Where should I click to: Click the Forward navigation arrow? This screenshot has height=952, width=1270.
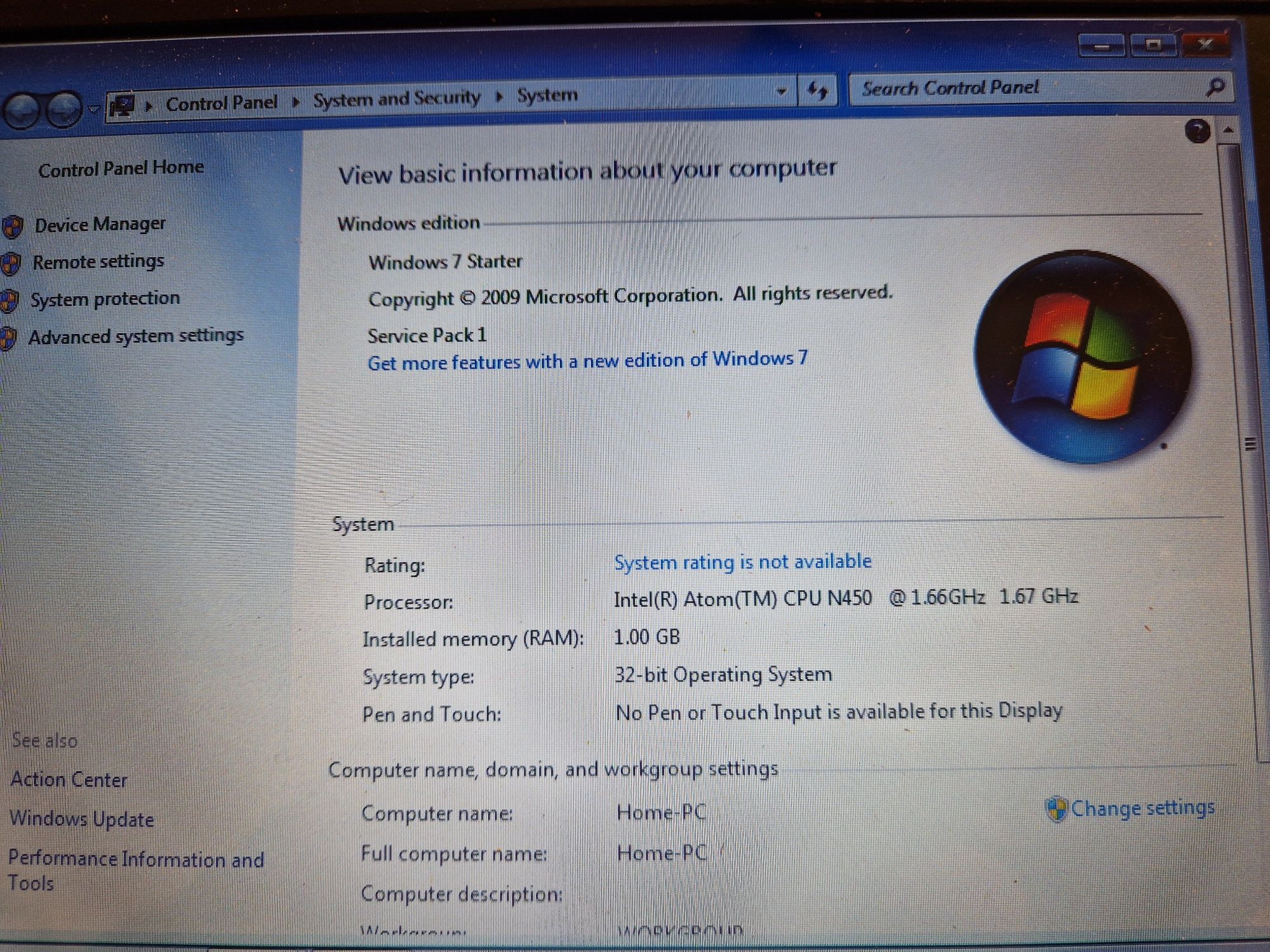click(x=63, y=110)
